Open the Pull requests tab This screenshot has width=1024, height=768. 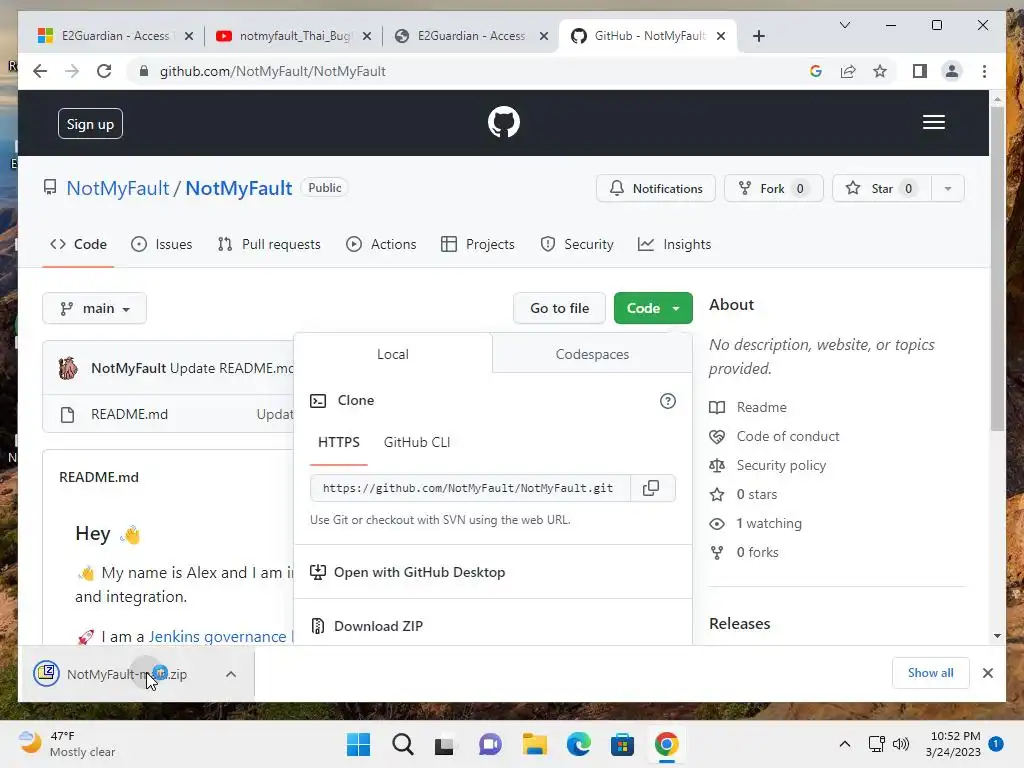[x=269, y=244]
